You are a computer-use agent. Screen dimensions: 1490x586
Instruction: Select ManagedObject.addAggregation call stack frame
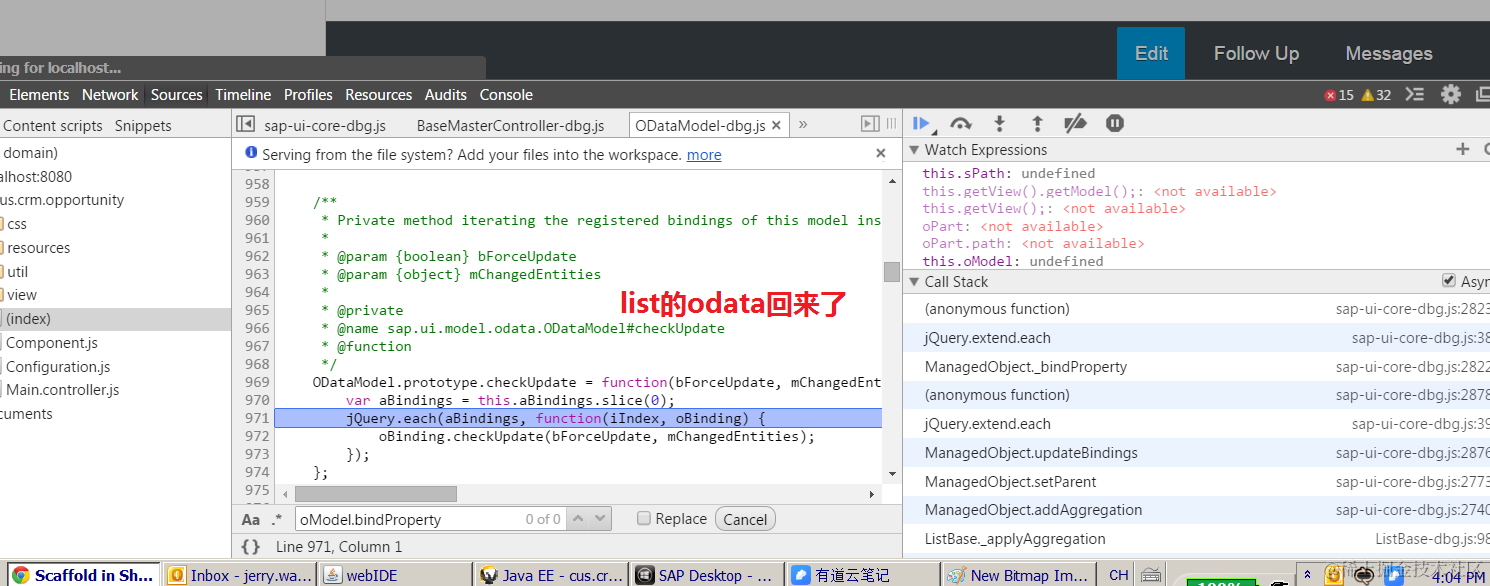click(x=1196, y=510)
